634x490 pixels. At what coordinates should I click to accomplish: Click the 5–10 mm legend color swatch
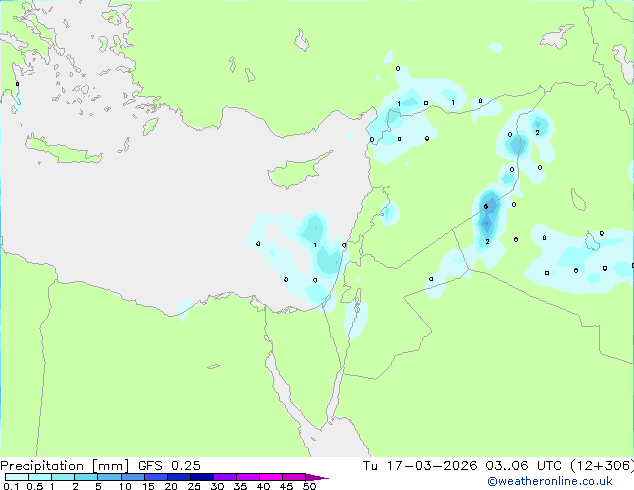pyautogui.click(x=109, y=477)
